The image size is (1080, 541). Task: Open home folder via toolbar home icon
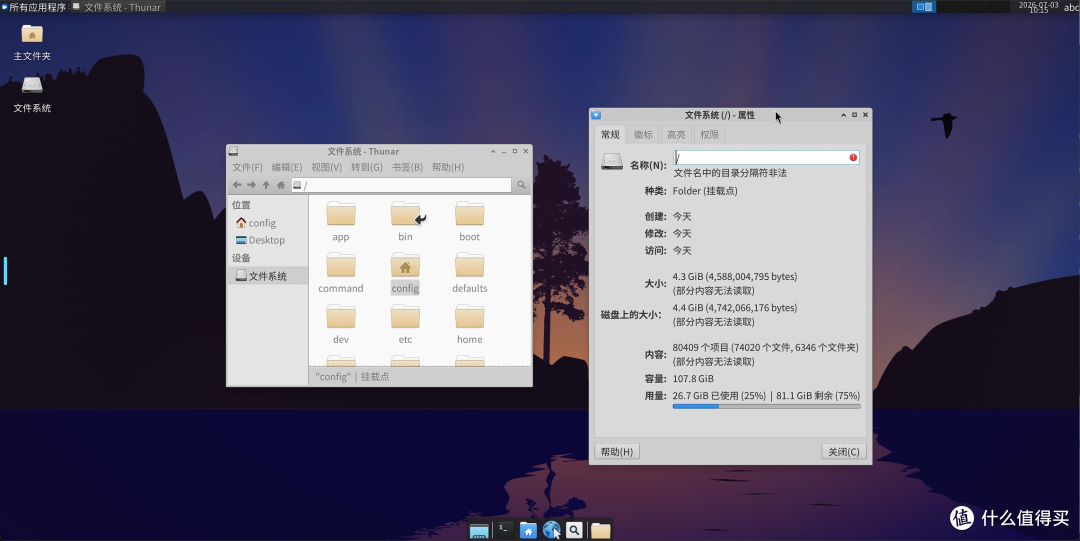(x=281, y=185)
